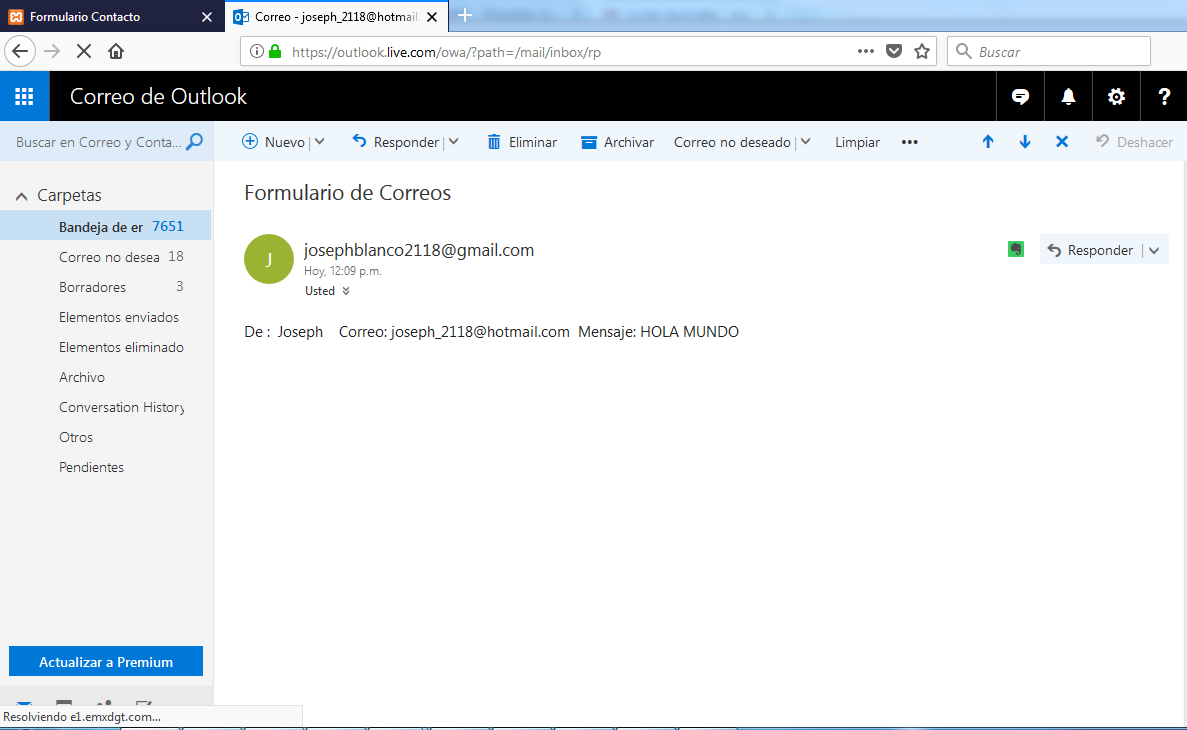Open more commands ellipsis in toolbar
This screenshot has width=1187, height=730.
coord(910,142)
